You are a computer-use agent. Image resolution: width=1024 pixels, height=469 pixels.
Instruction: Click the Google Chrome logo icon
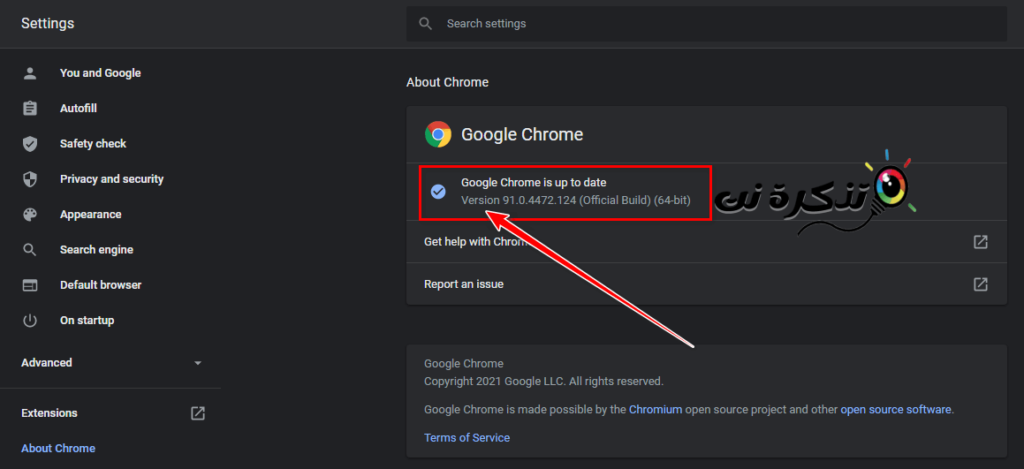point(438,135)
